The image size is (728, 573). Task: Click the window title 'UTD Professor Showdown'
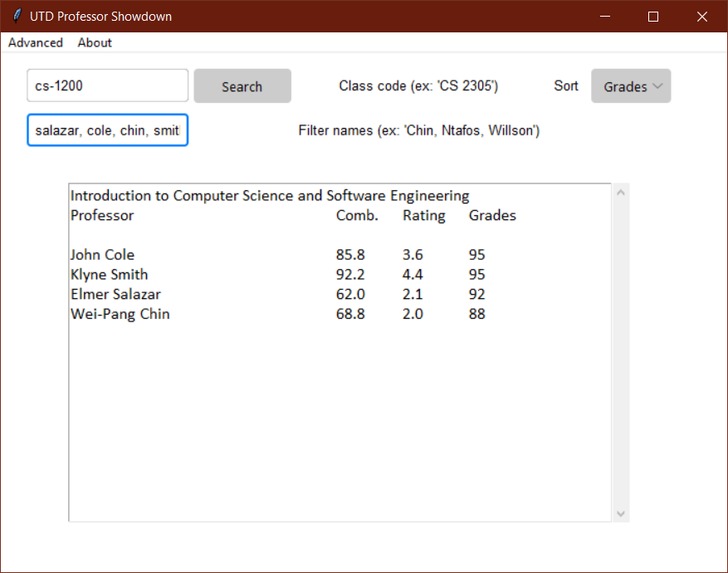coord(101,16)
